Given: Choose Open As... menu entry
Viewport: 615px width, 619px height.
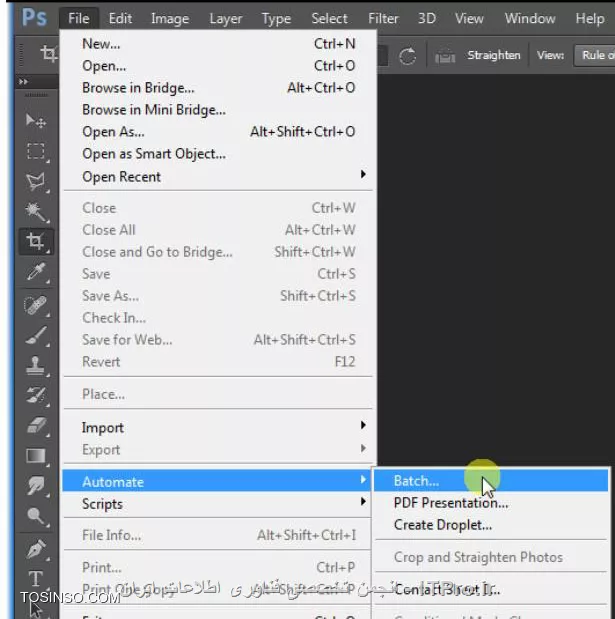Looking at the screenshot, I should [x=217, y=132].
